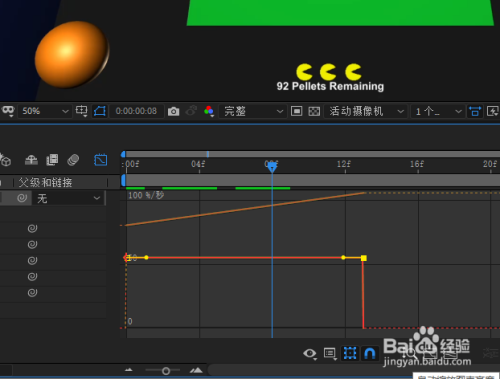Click the timeline zoom out mountain icon

129,370
